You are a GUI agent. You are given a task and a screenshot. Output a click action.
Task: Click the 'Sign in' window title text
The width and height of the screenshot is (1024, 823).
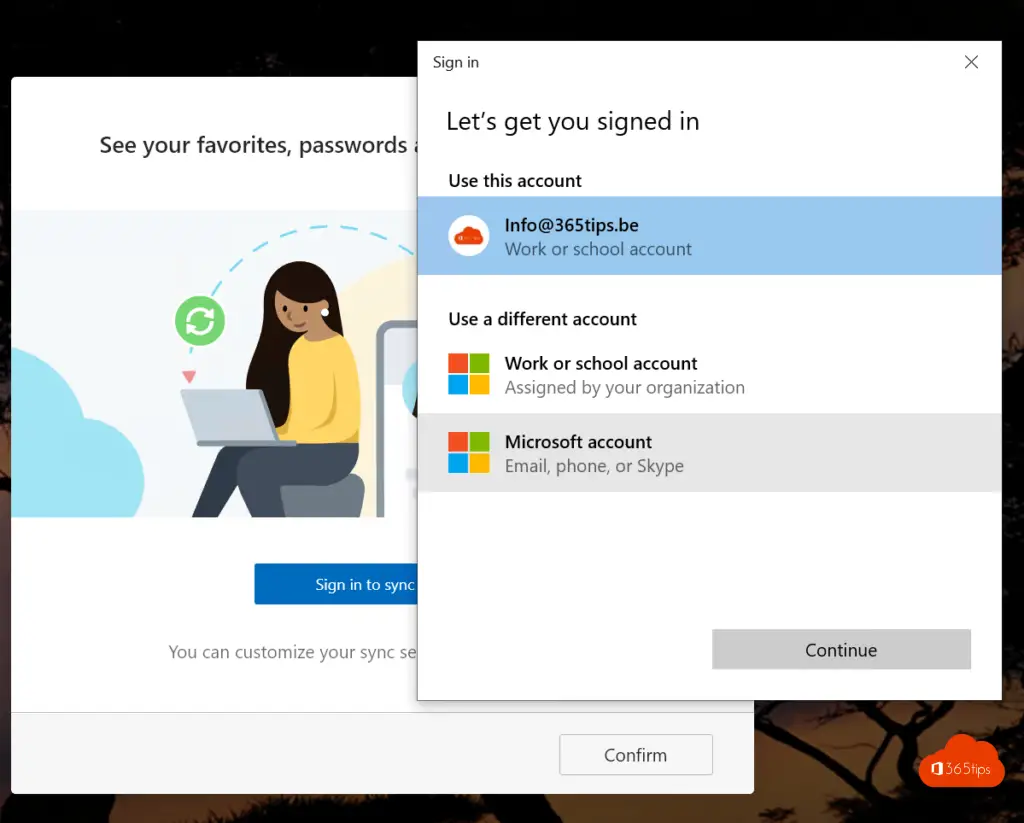456,63
